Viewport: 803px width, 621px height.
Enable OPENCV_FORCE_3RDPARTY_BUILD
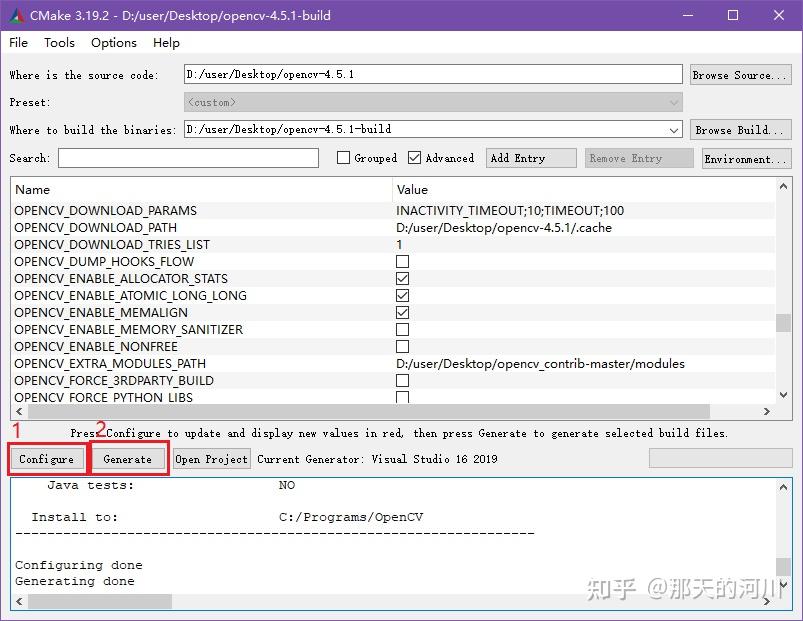[x=403, y=380]
